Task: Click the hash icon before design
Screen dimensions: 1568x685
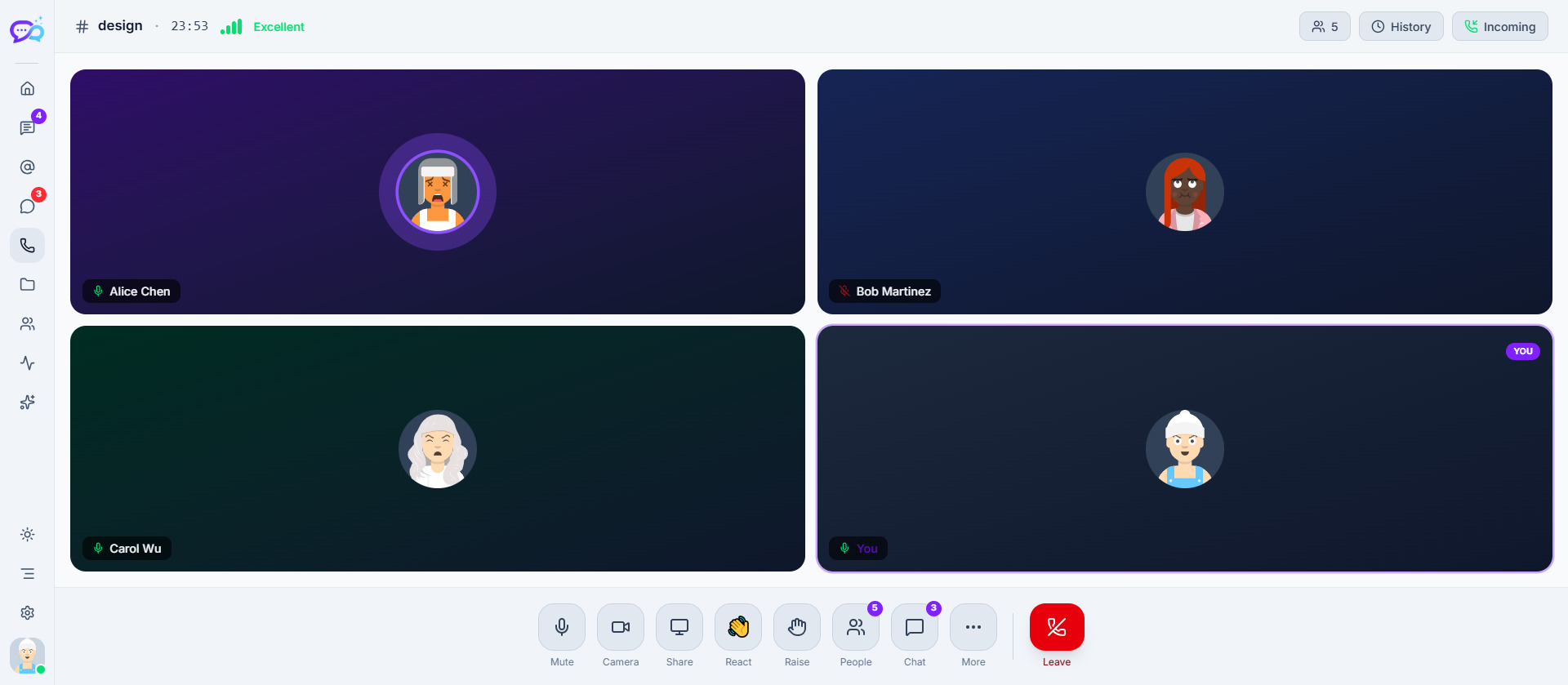Action: (x=82, y=27)
